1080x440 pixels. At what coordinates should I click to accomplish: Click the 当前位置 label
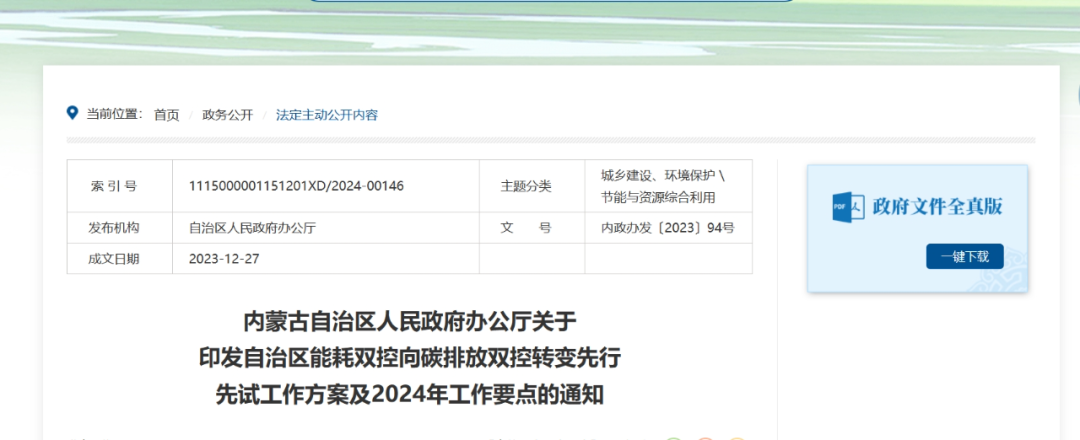pyautogui.click(x=114, y=114)
